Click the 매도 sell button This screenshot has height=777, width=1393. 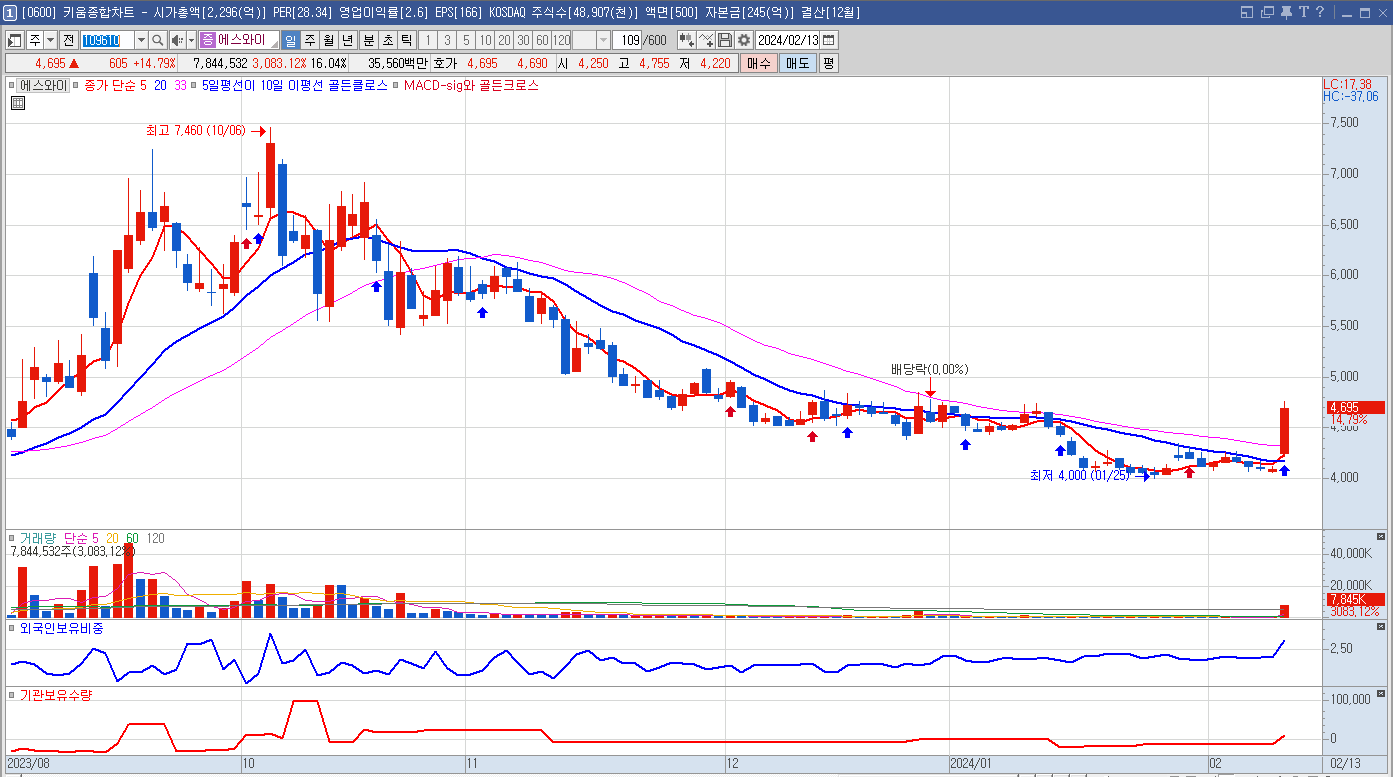797,63
